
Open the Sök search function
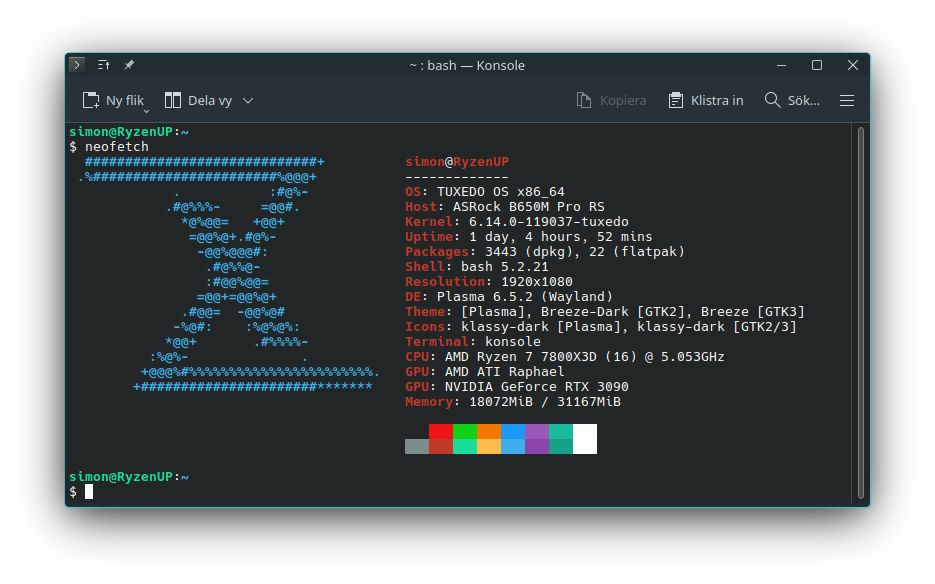pyautogui.click(x=792, y=100)
